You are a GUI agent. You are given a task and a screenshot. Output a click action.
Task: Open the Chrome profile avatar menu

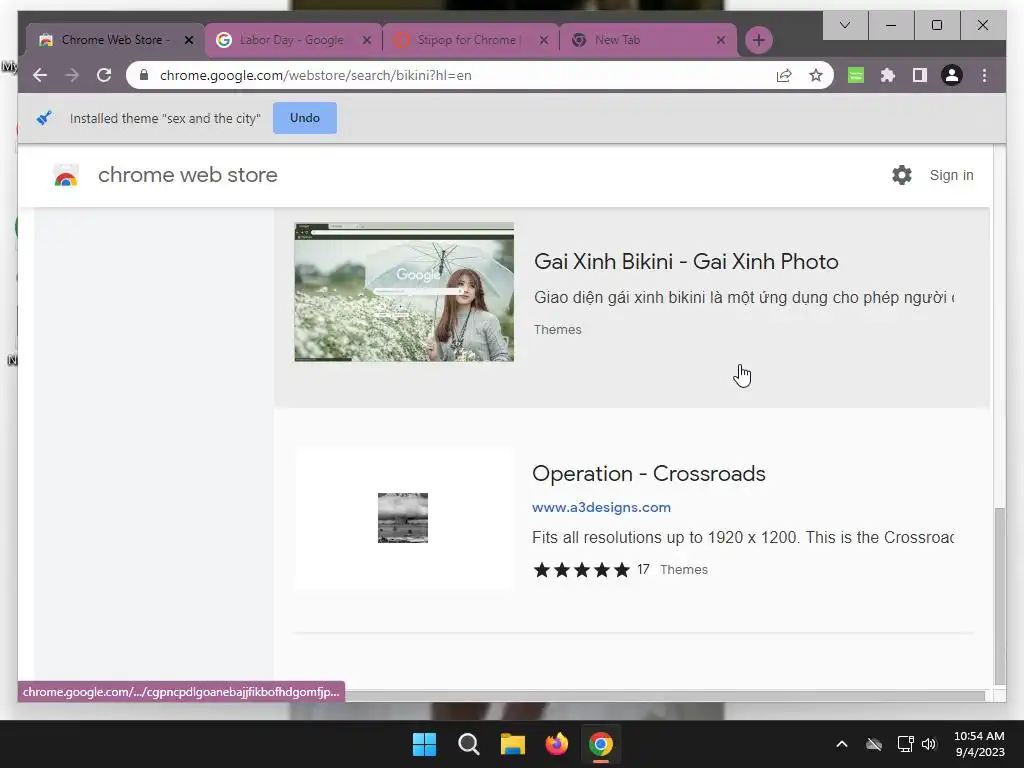point(952,75)
